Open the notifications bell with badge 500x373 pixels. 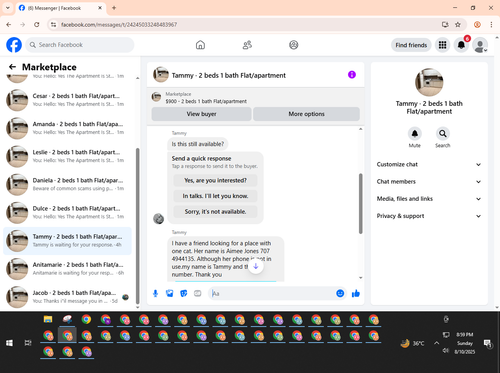click(461, 45)
